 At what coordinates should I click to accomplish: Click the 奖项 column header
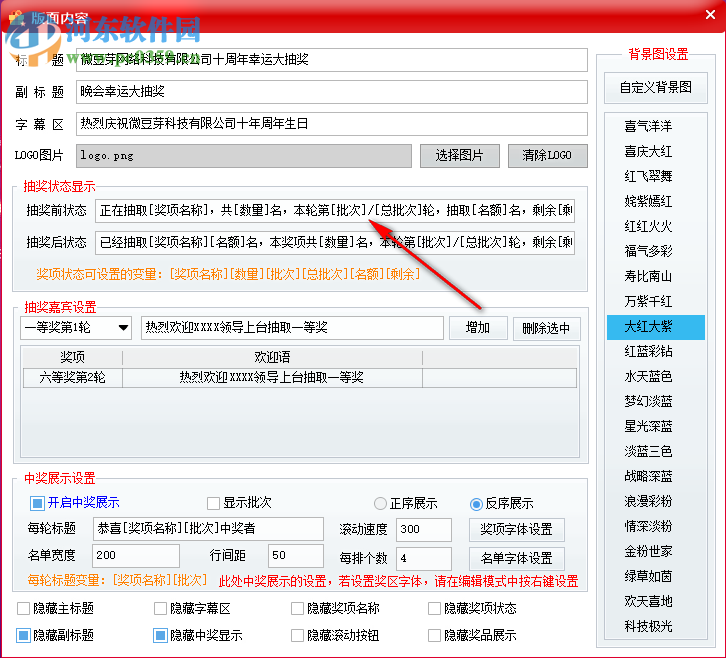(73, 357)
